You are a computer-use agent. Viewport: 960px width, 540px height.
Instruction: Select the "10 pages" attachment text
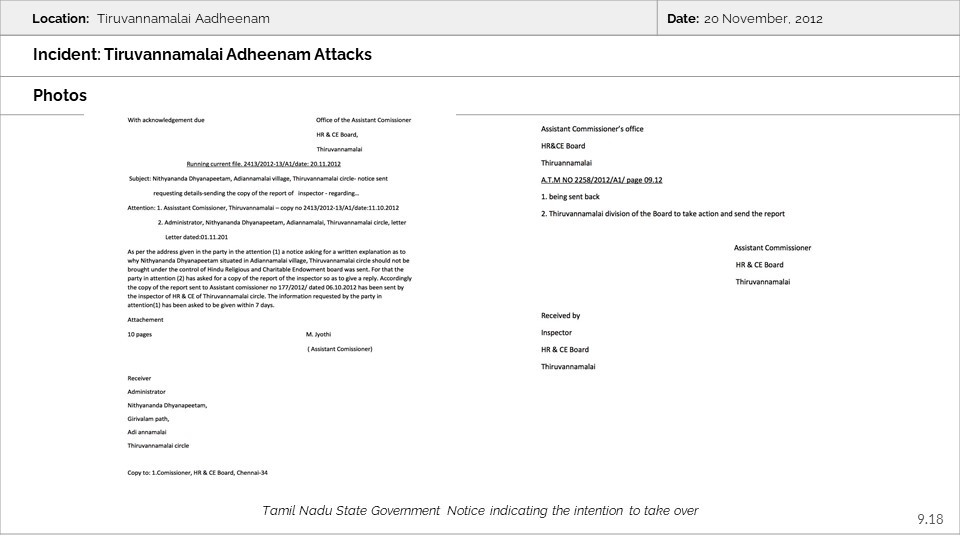pyautogui.click(x=139, y=333)
